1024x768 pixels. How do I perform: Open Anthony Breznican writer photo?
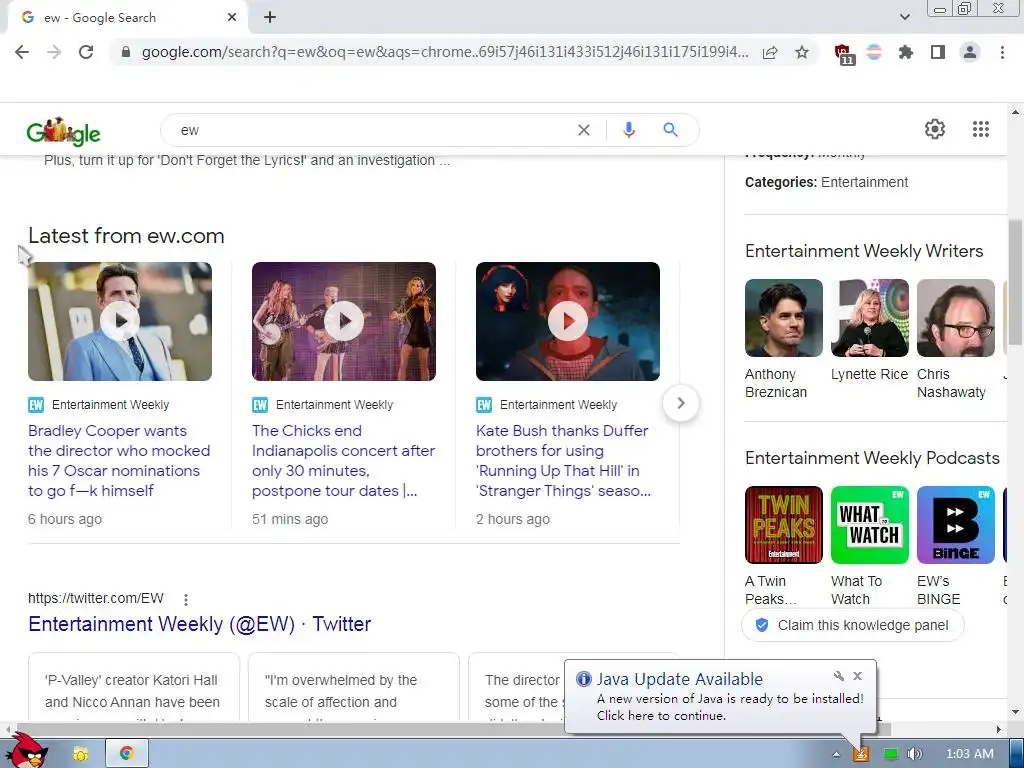click(784, 318)
